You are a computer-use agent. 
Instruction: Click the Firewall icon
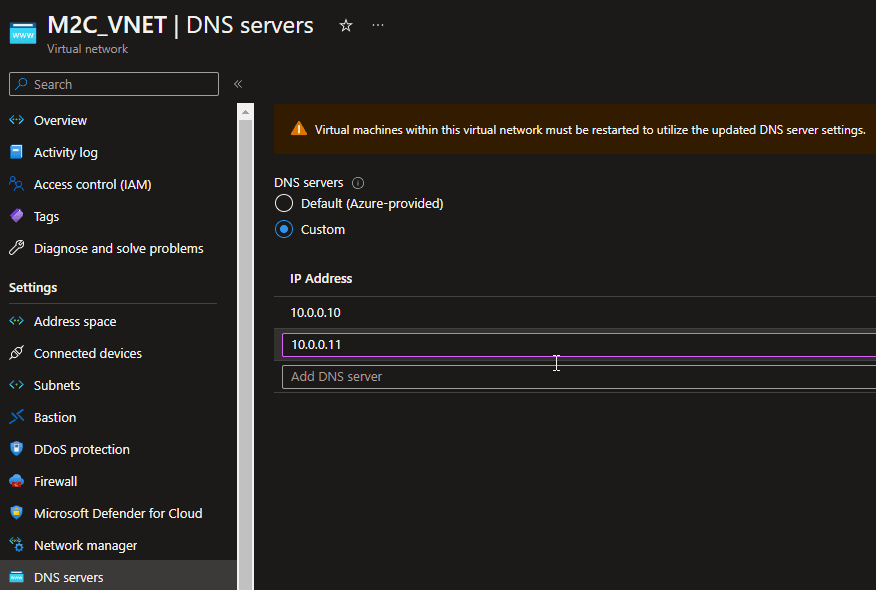(17, 480)
